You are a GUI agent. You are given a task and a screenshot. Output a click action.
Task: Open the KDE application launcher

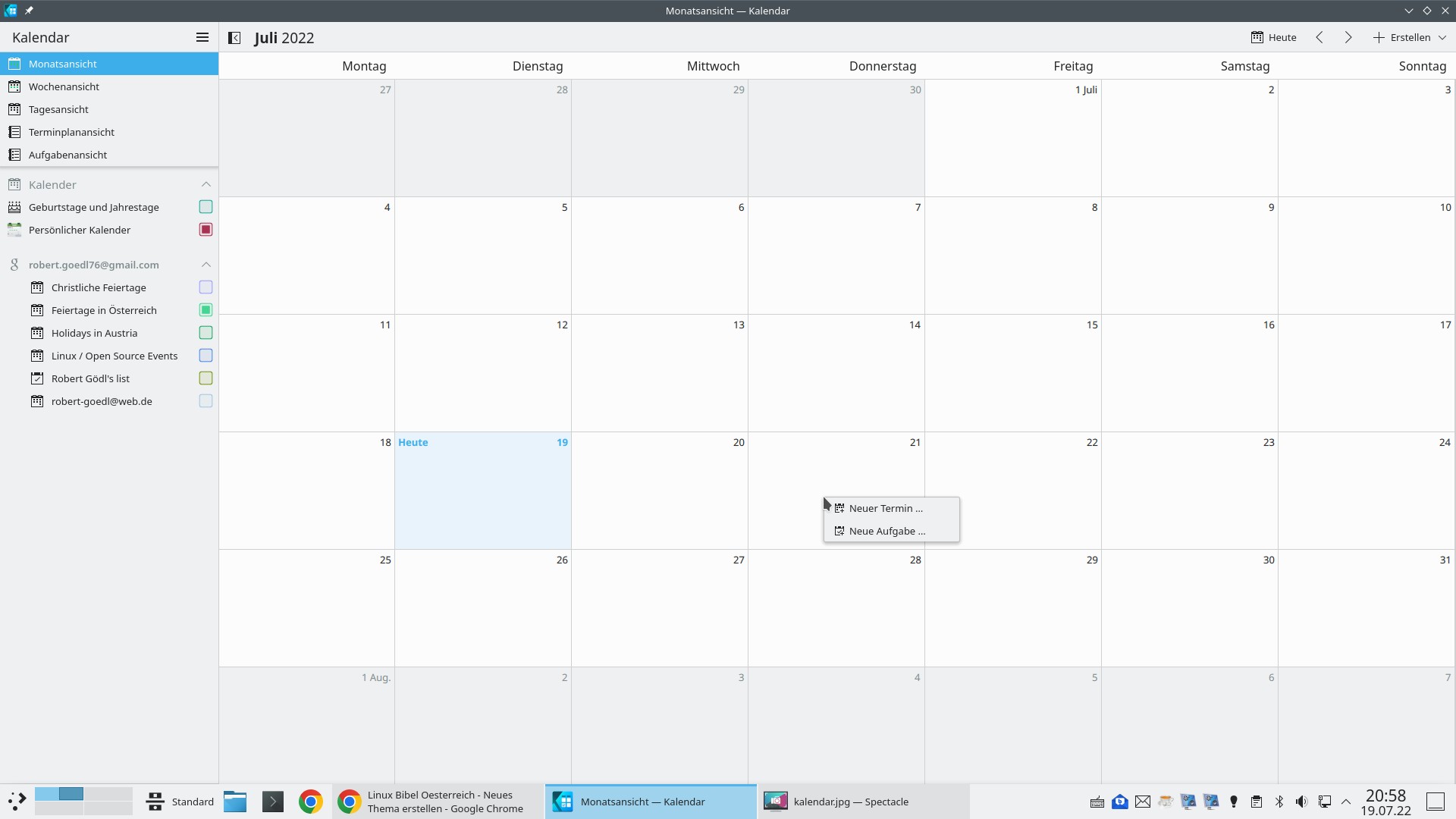coord(17,802)
